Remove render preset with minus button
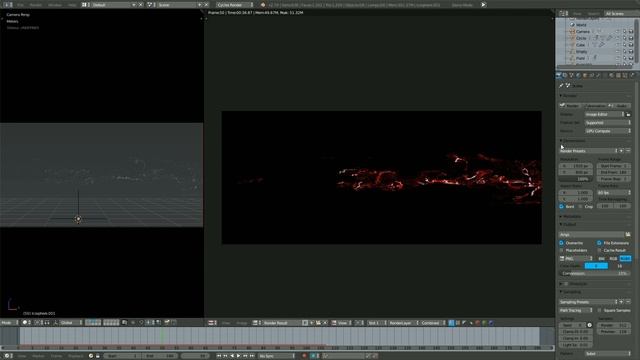640x360 pixels. (x=628, y=151)
